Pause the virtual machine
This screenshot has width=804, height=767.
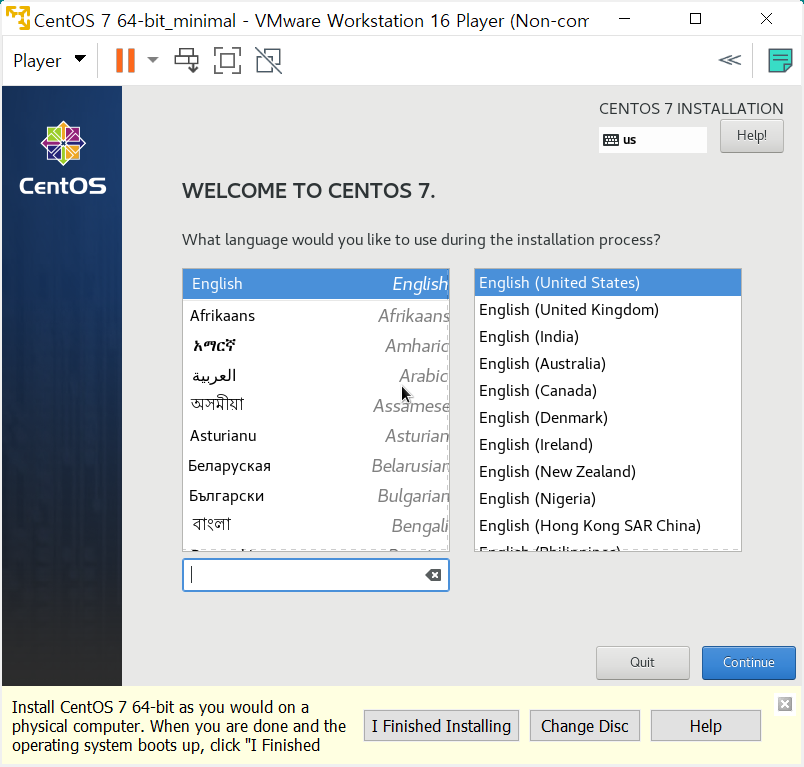(x=125, y=60)
